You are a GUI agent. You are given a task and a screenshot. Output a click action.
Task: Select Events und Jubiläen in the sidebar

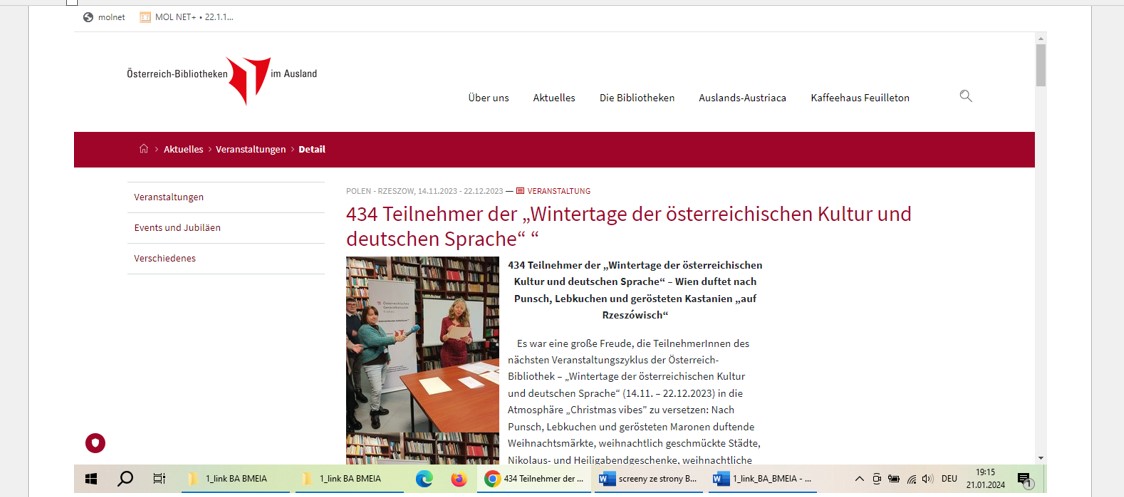pos(177,228)
